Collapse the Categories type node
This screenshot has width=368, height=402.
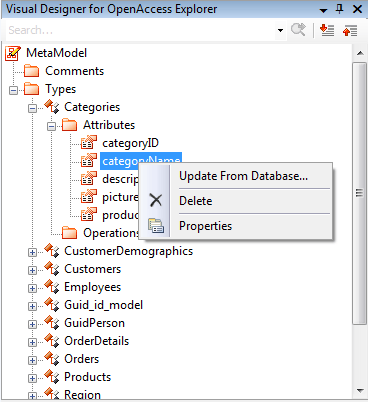coord(32,108)
